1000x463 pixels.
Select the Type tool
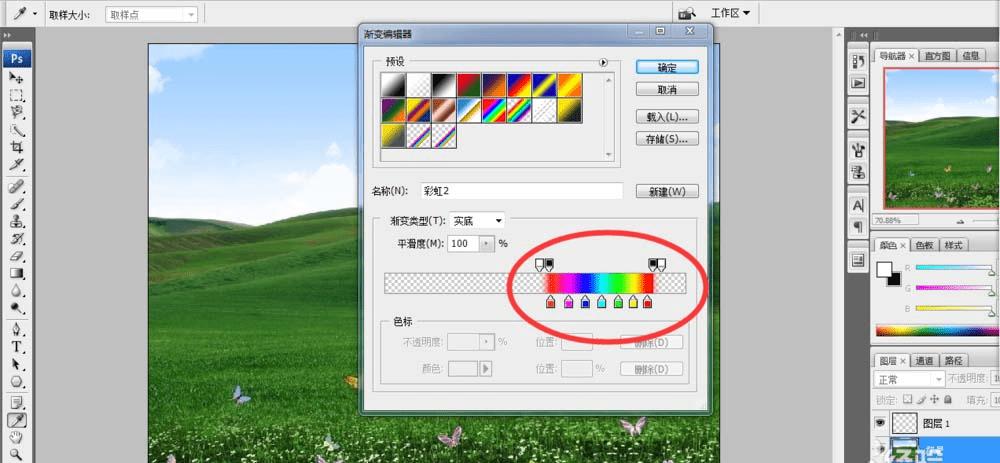coord(17,348)
